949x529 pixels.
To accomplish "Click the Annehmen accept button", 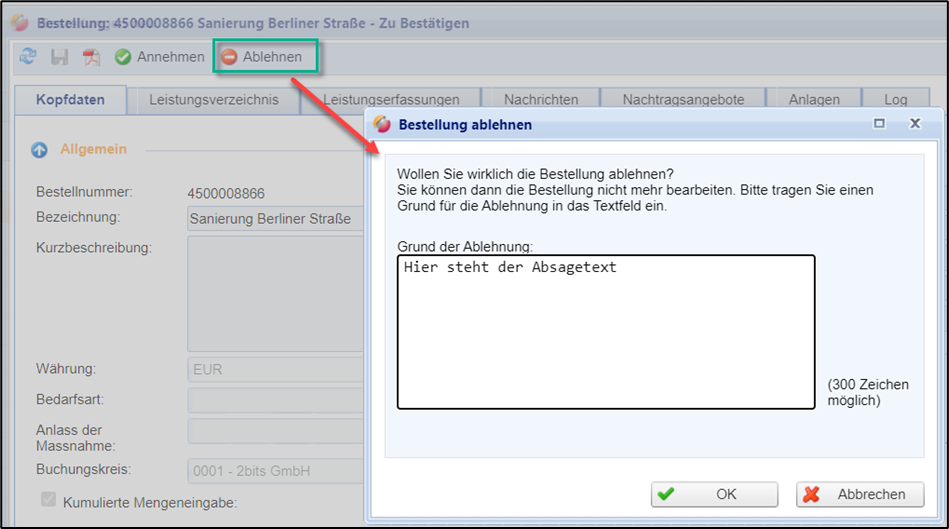I will pos(159,57).
